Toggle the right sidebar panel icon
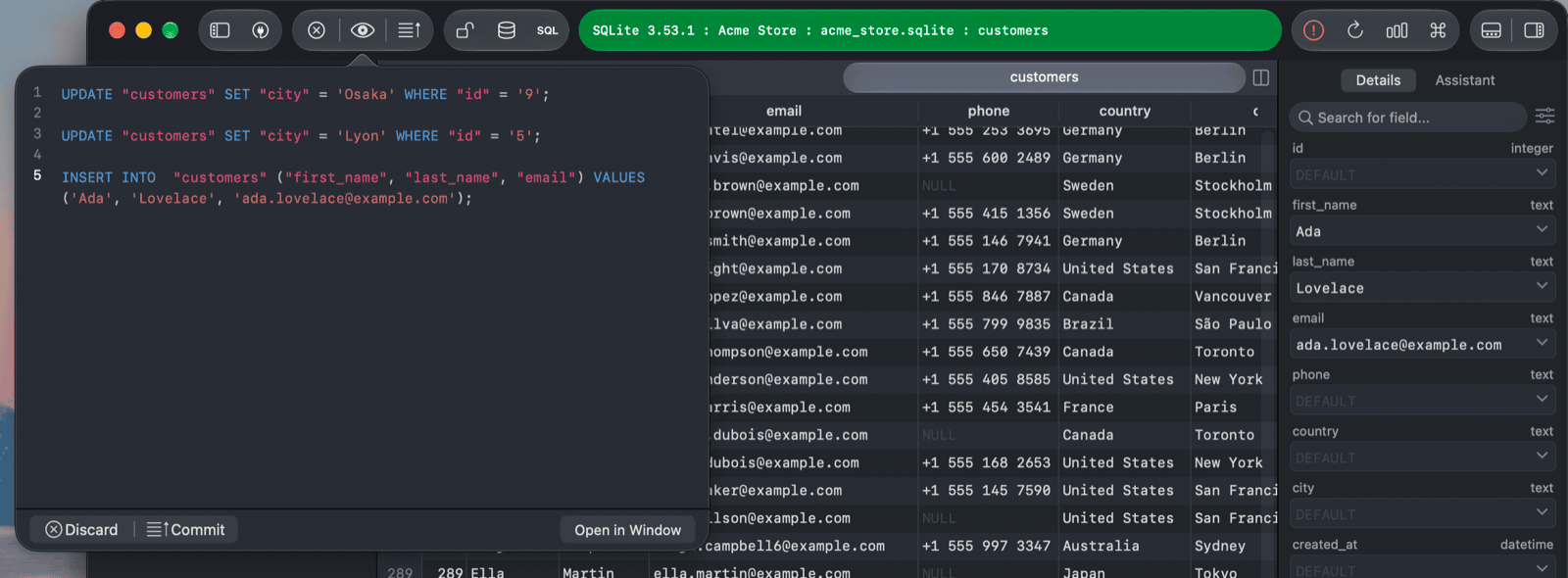The height and width of the screenshot is (578, 1568). (x=1535, y=30)
